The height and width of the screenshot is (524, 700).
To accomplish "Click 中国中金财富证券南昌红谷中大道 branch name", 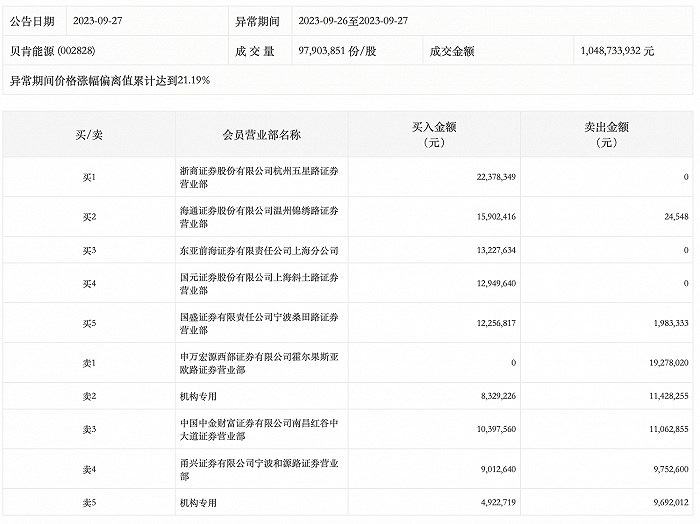I will tap(259, 429).
